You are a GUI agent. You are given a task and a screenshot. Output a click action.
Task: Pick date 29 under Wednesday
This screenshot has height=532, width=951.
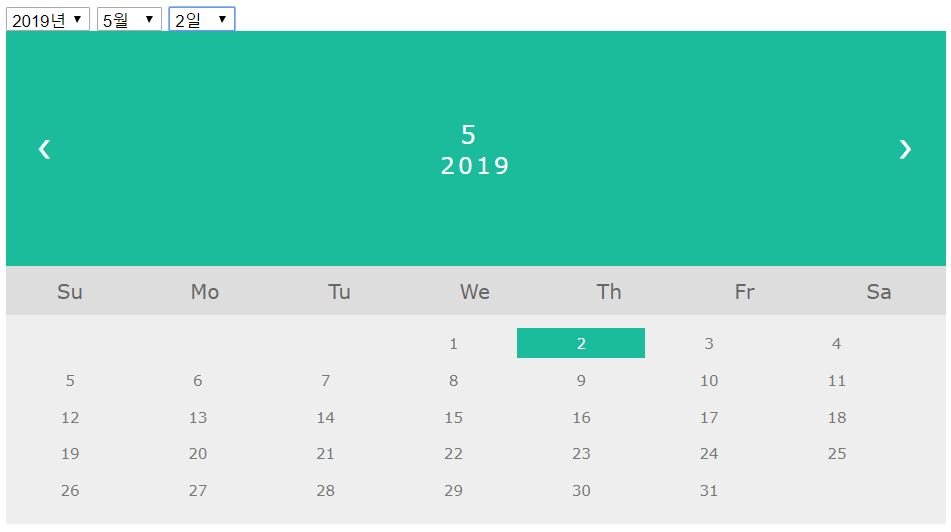point(453,490)
